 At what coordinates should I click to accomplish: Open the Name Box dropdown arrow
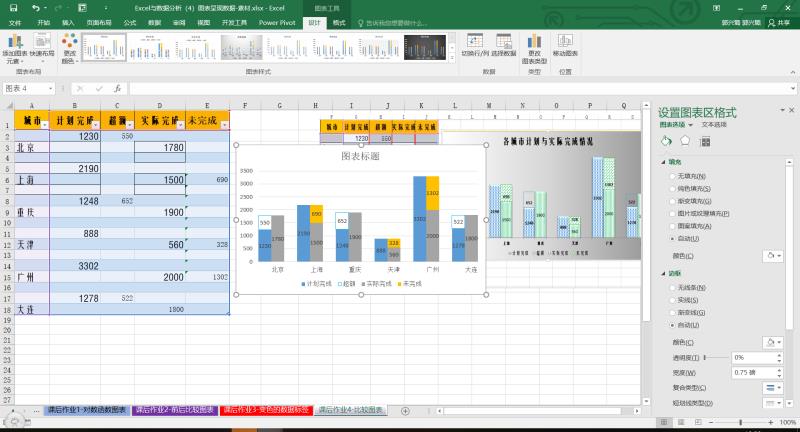(x=51, y=88)
